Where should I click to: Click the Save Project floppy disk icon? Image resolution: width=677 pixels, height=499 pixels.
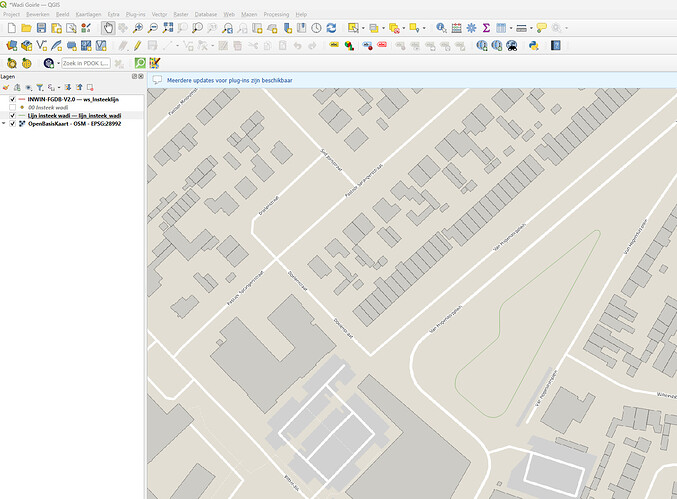(41, 28)
